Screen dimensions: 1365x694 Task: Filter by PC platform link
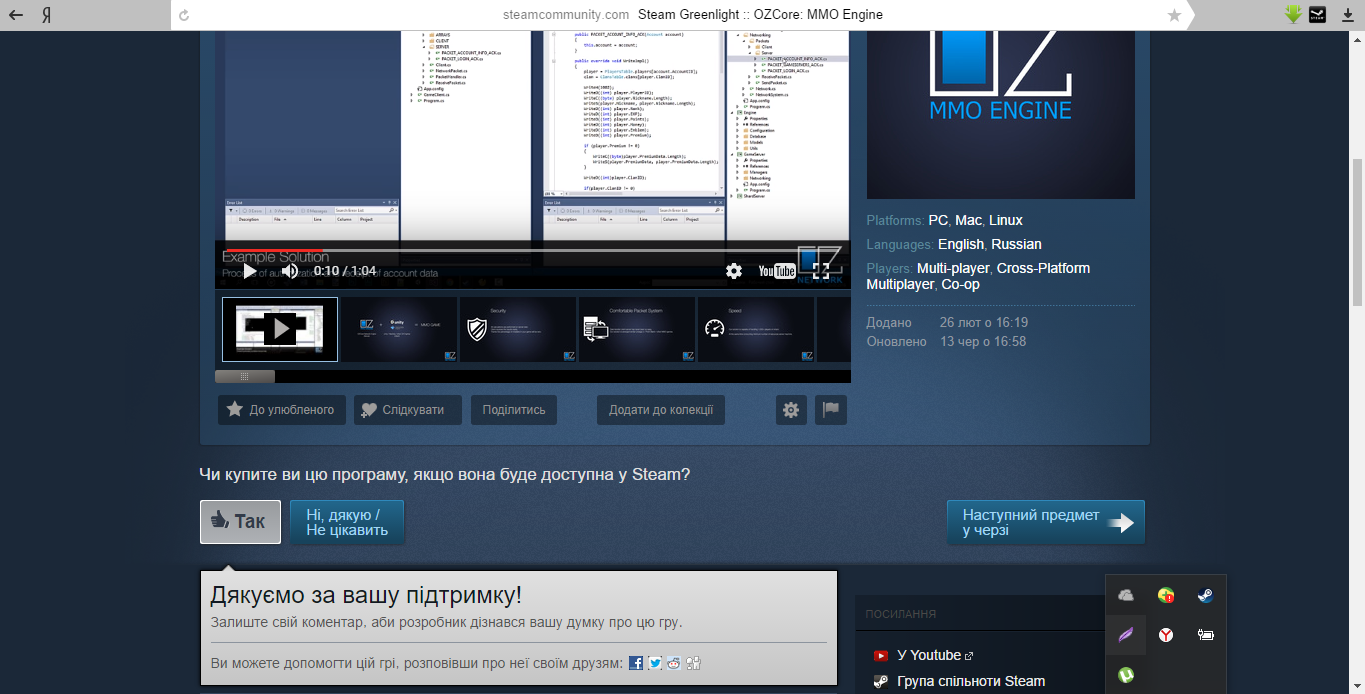[x=938, y=220]
